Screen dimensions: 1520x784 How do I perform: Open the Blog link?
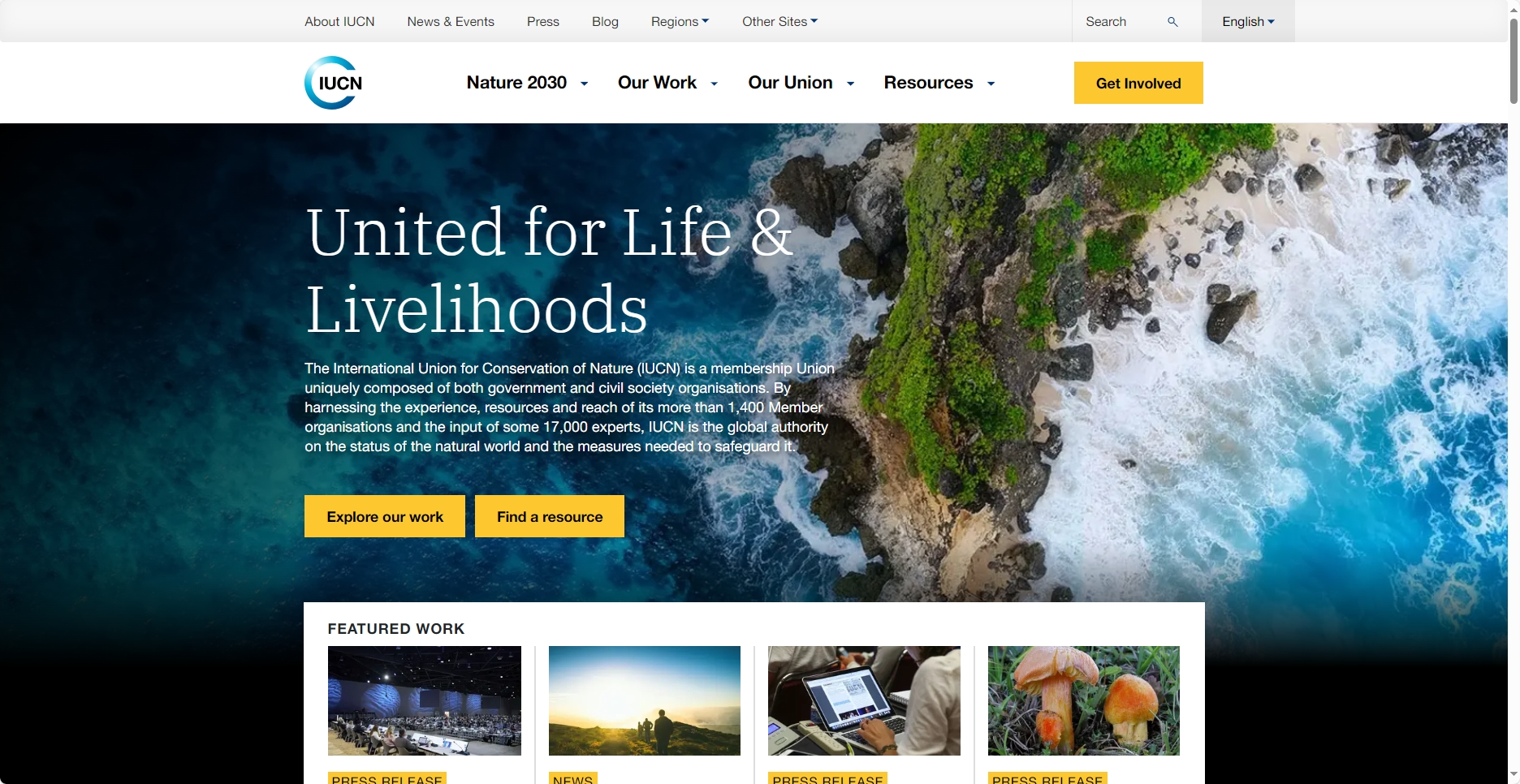pyautogui.click(x=605, y=21)
